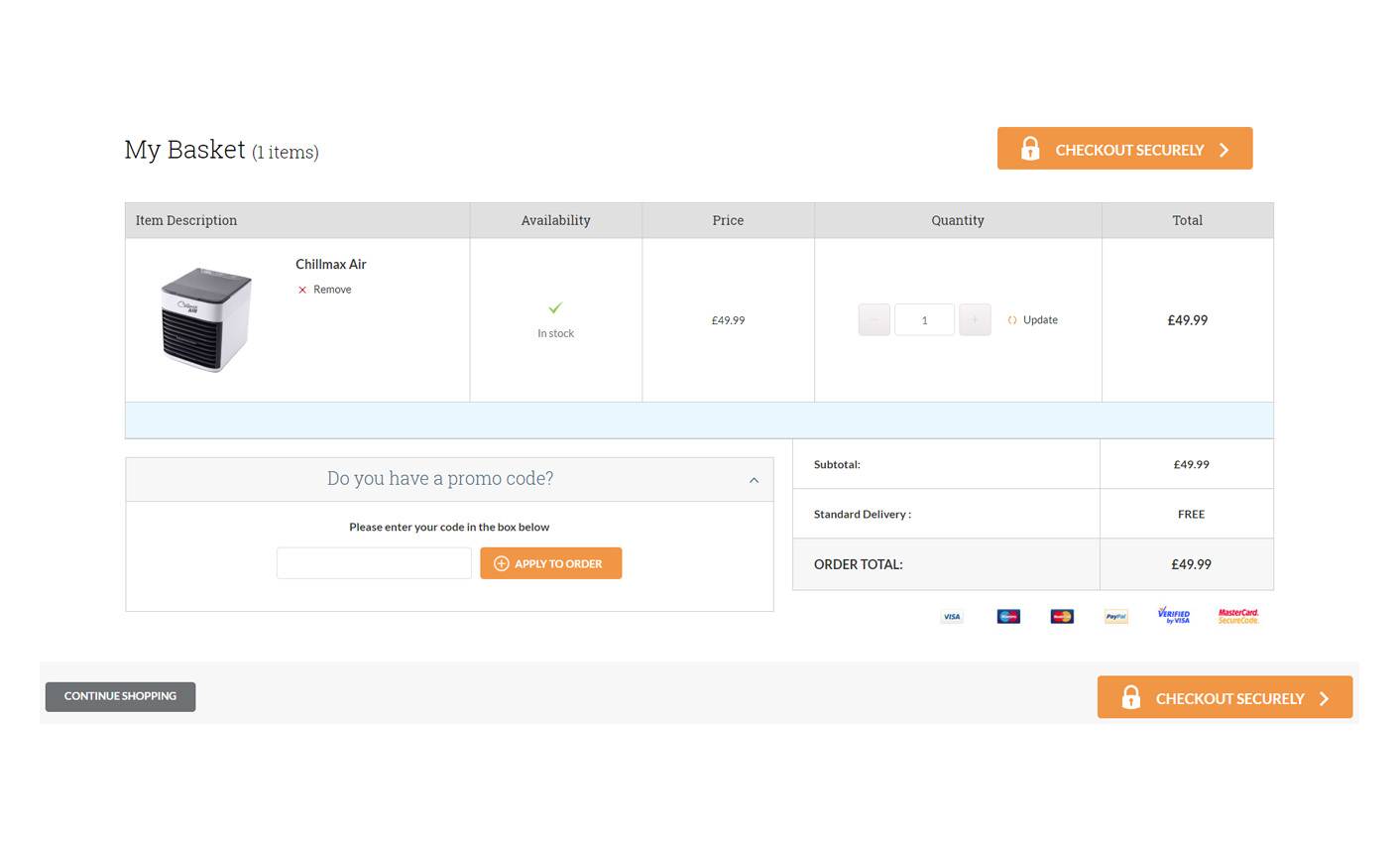Click the PayPal payment icon
Viewport: 1400px width, 841px height.
click(1114, 616)
